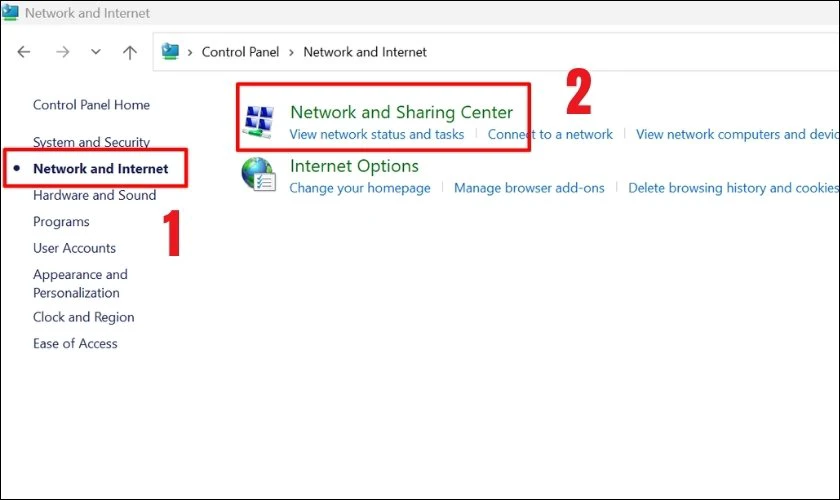Open Network and Sharing Center heading
The height and width of the screenshot is (500, 840).
click(x=401, y=112)
